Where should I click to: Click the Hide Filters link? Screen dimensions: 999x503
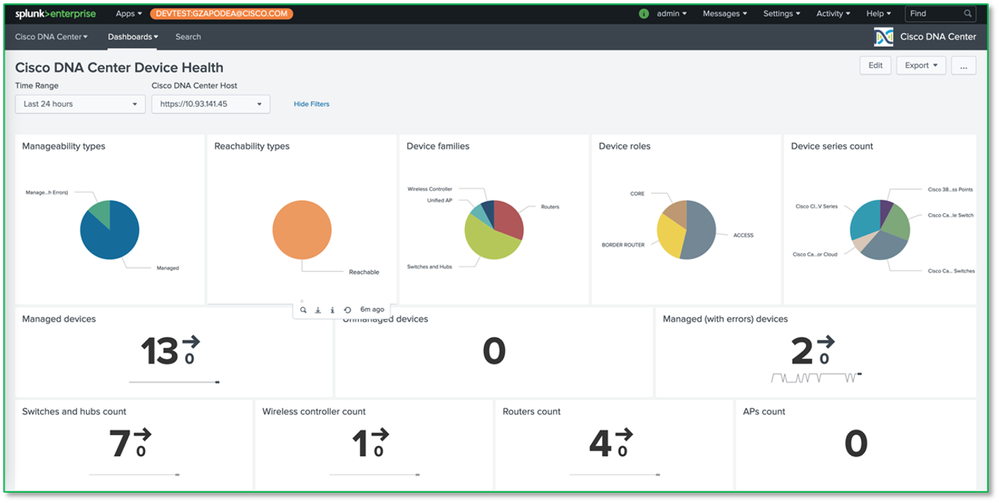click(312, 104)
